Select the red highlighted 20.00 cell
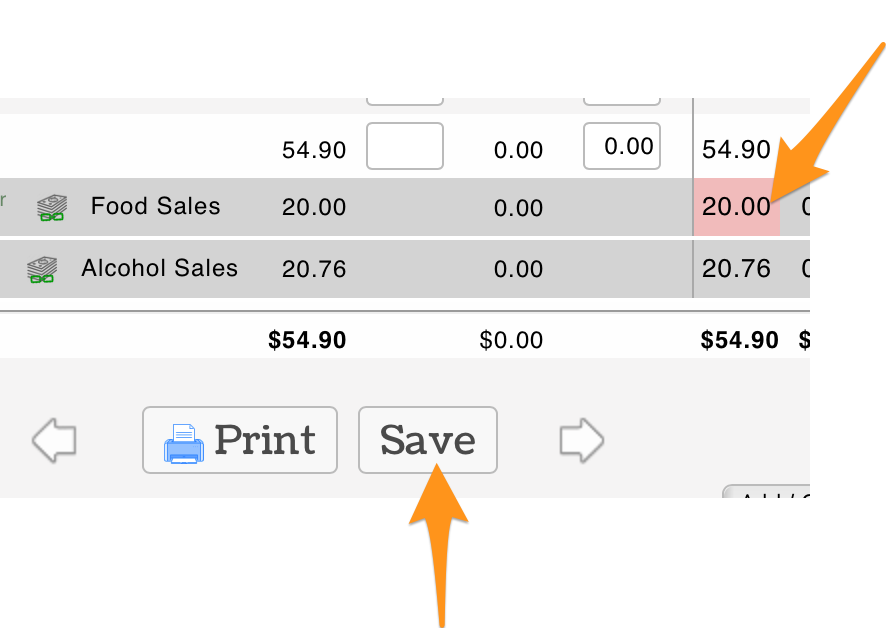The width and height of the screenshot is (886, 628). (736, 208)
